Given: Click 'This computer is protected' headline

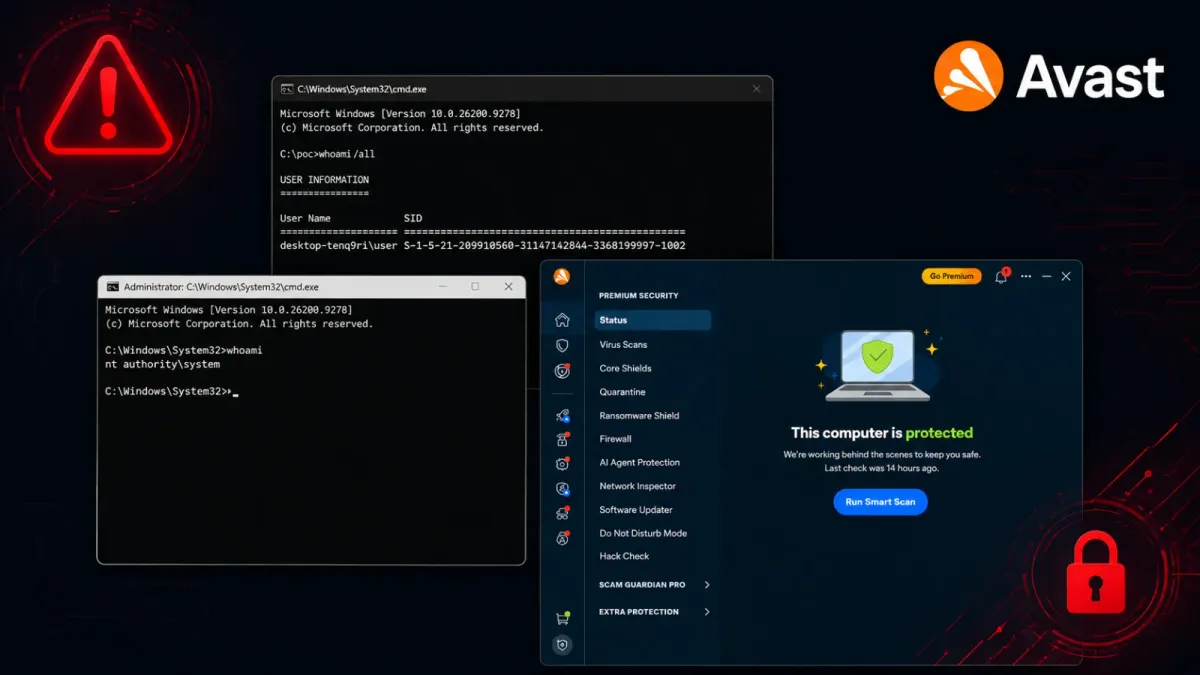Looking at the screenshot, I should point(881,433).
